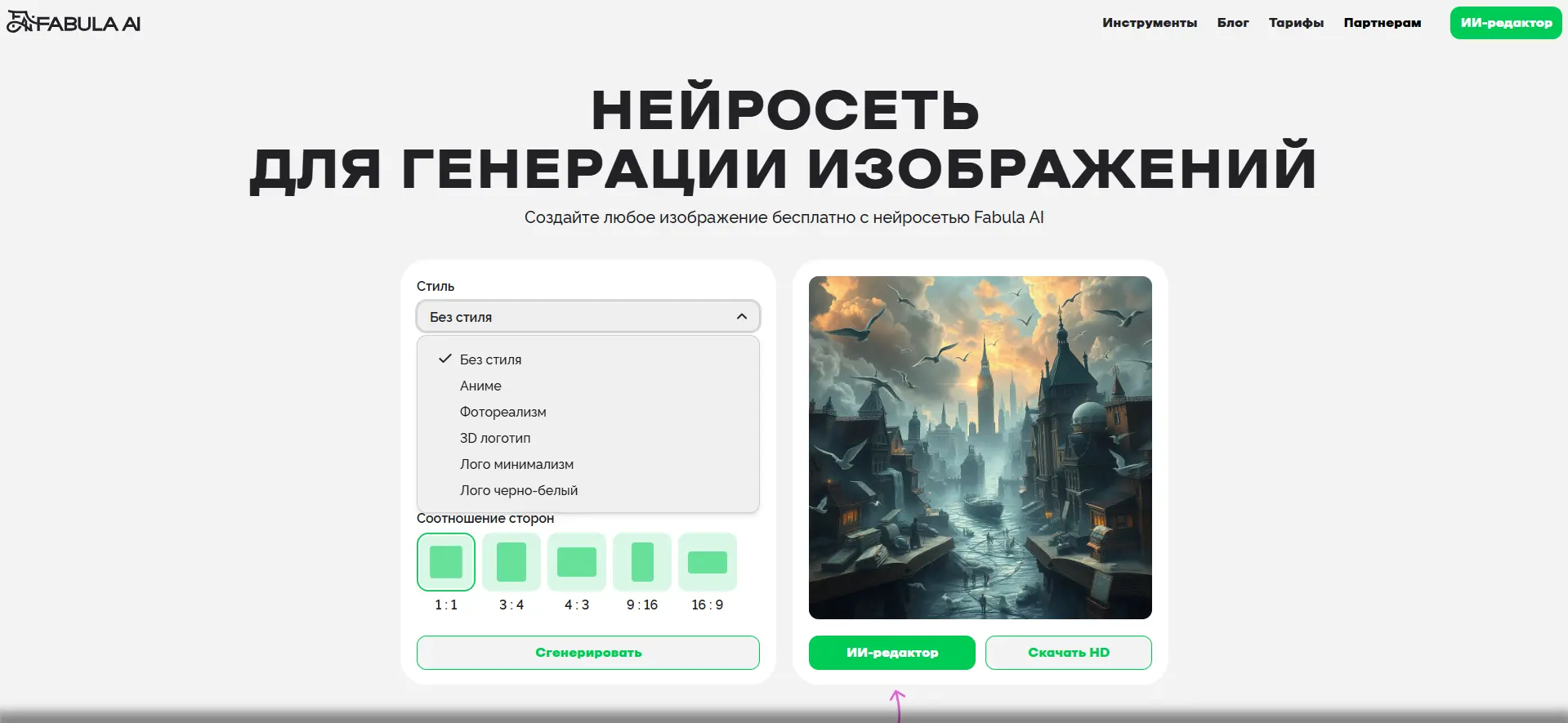1568x723 pixels.
Task: Go to the Блог page
Action: tap(1233, 23)
